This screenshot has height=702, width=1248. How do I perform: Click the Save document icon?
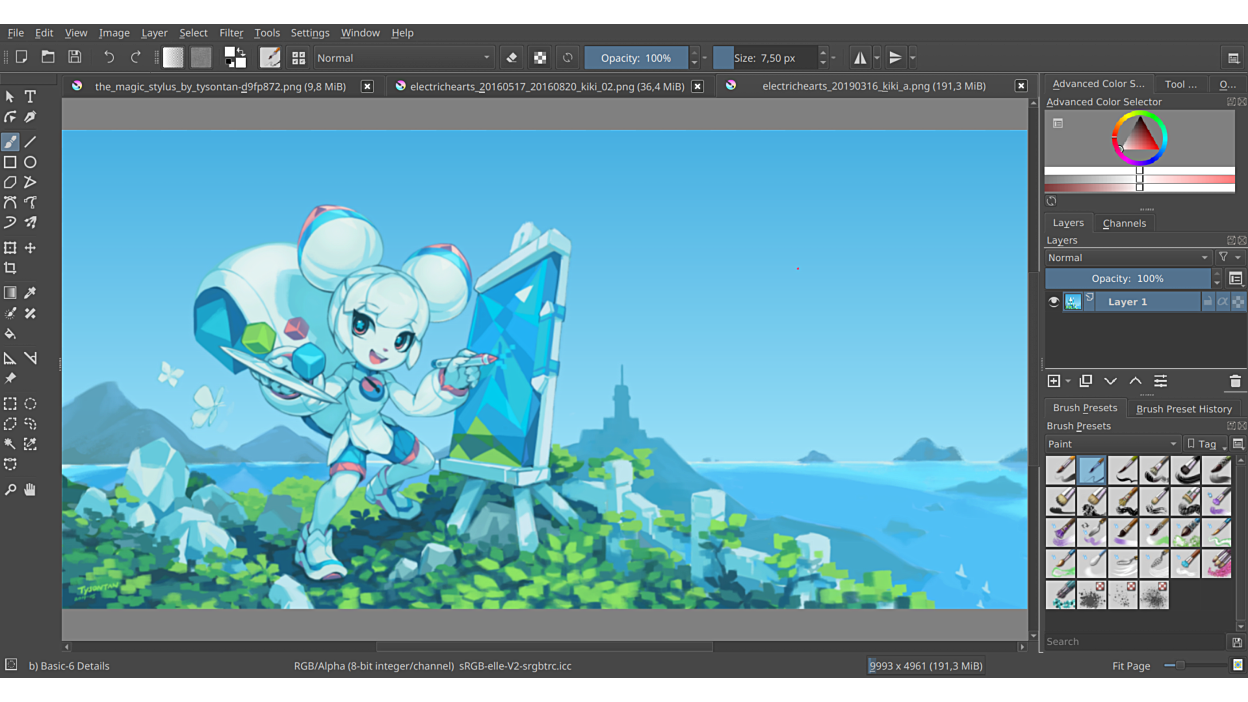point(74,58)
